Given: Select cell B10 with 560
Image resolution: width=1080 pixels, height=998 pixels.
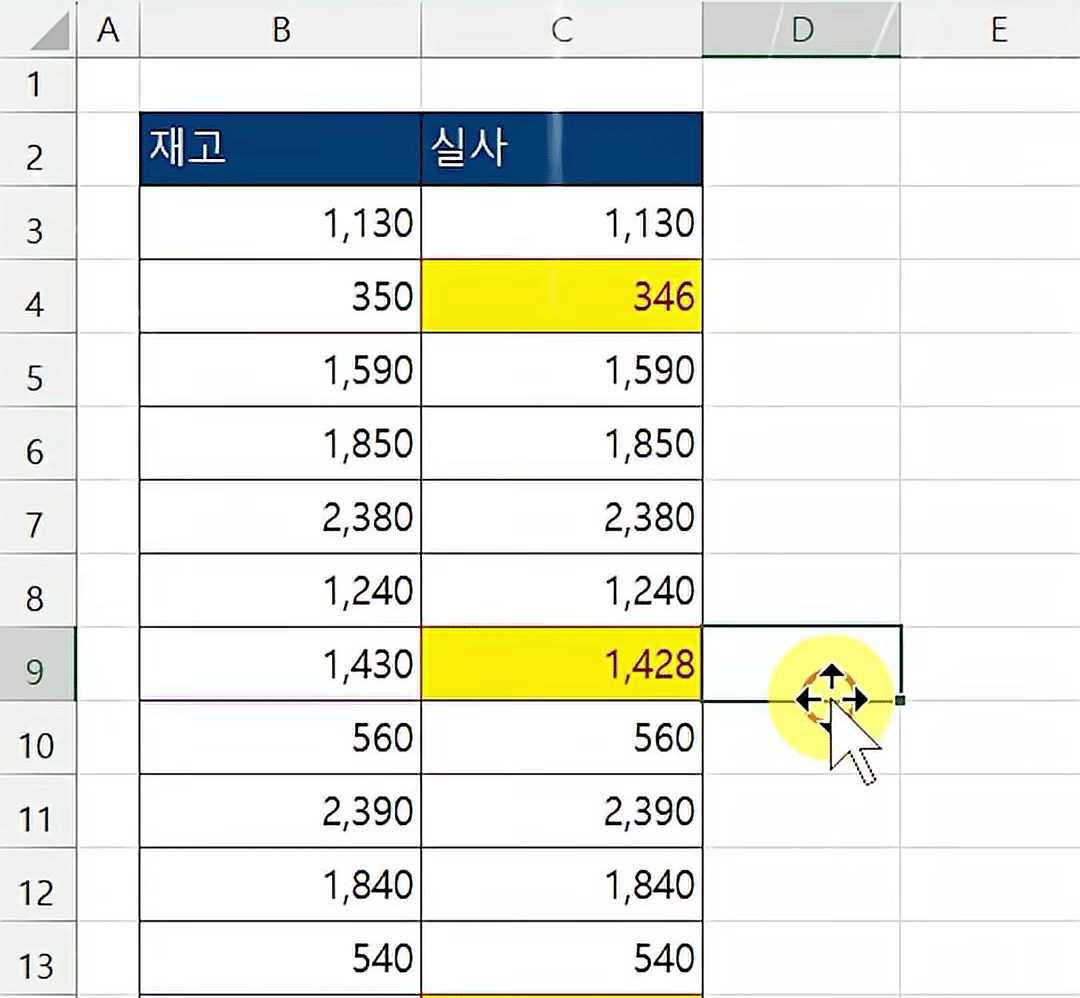Looking at the screenshot, I should pyautogui.click(x=280, y=738).
